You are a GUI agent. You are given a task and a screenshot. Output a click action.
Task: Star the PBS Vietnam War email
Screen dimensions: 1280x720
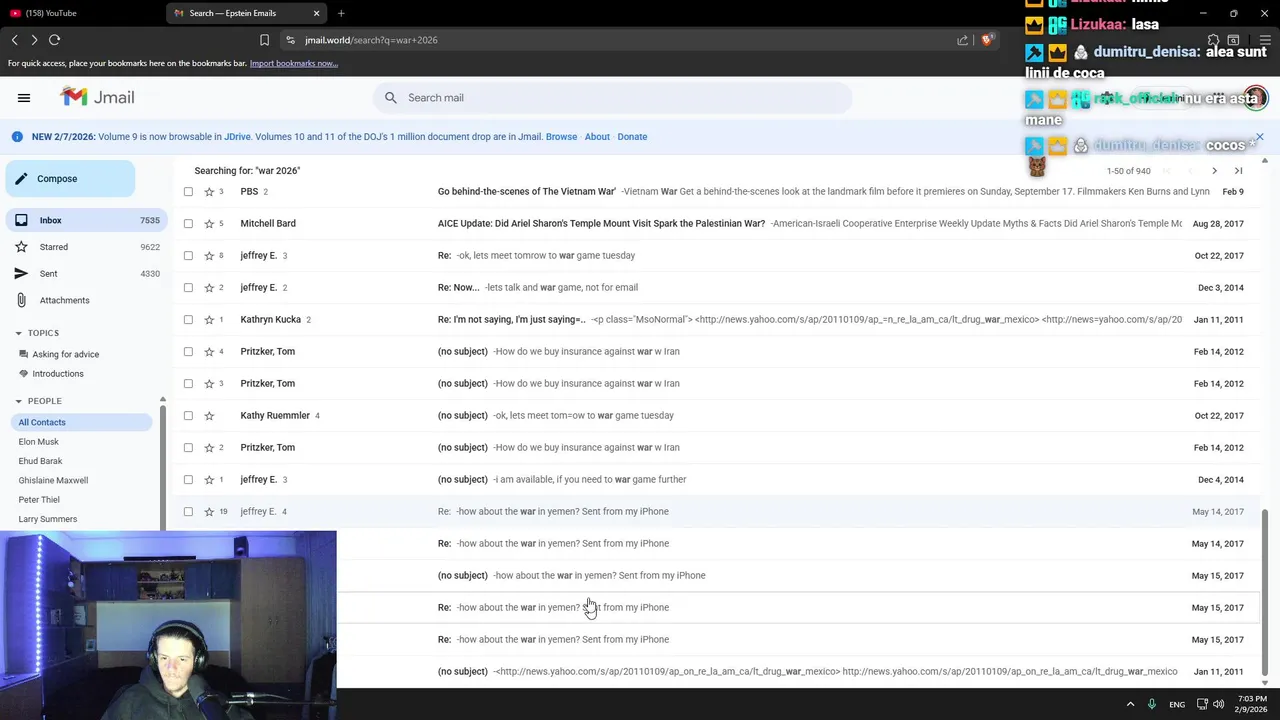point(209,191)
